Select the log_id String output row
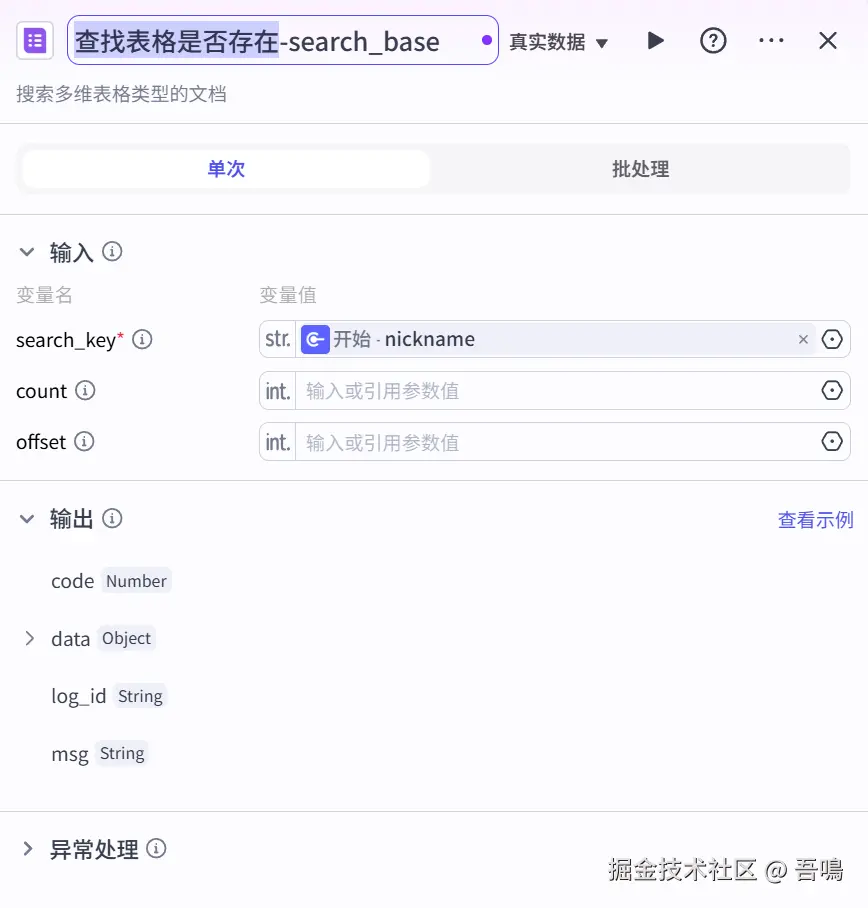The width and height of the screenshot is (868, 908). point(108,695)
